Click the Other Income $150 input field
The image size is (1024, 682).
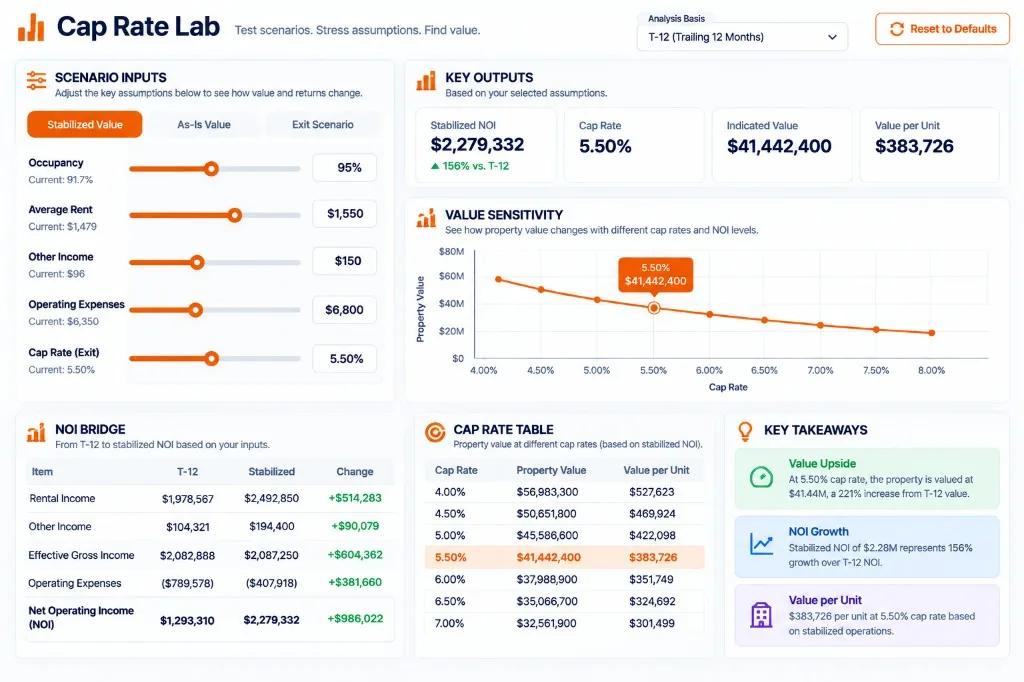[x=345, y=261]
